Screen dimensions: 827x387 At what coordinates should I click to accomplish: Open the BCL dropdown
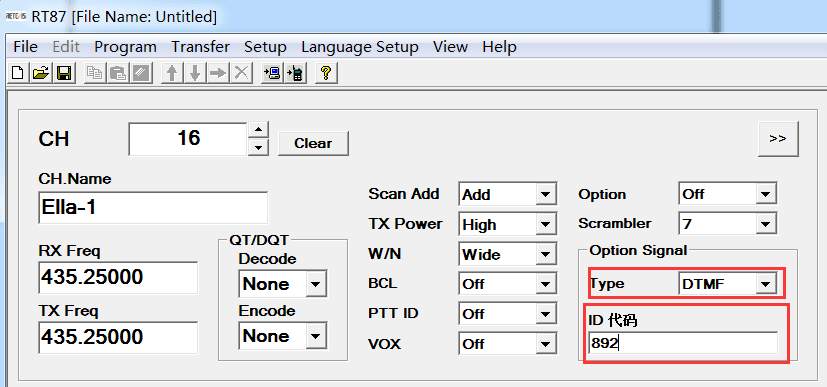coord(546,284)
